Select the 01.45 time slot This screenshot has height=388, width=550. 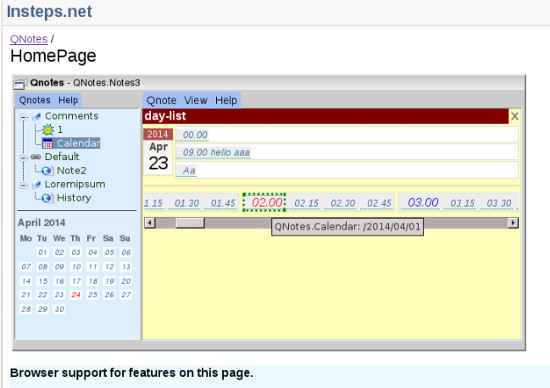pyautogui.click(x=223, y=203)
